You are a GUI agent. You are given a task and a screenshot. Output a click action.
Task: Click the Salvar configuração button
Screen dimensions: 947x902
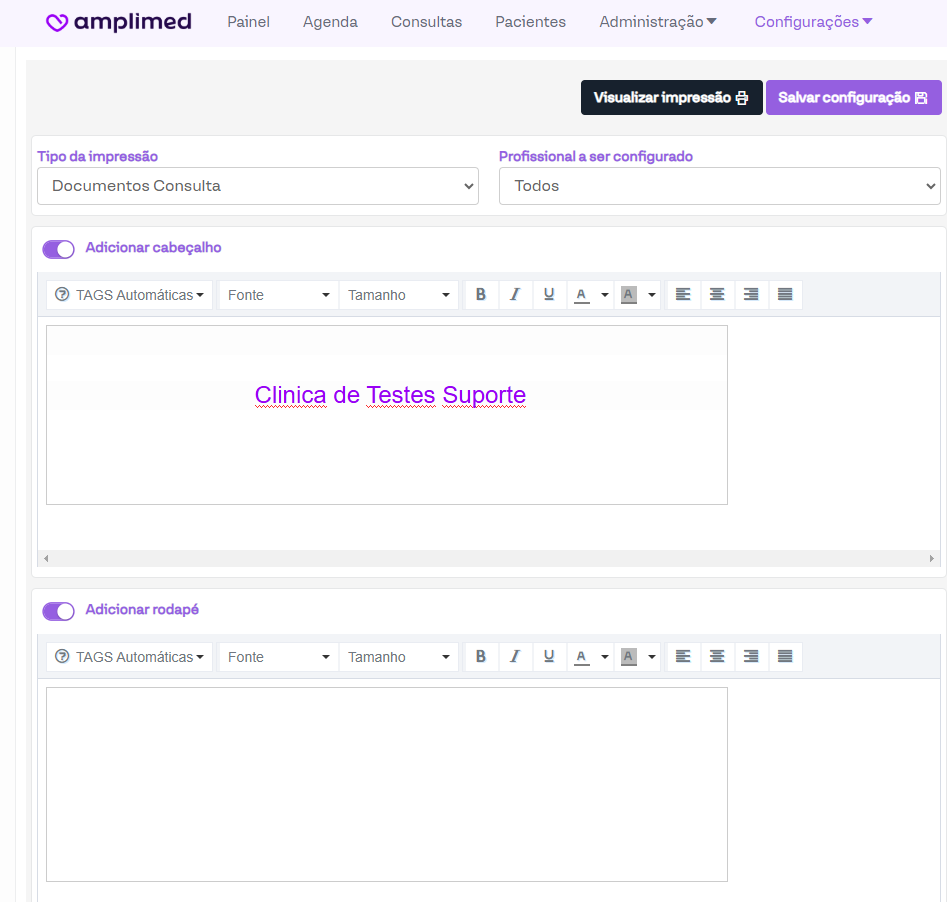click(853, 98)
